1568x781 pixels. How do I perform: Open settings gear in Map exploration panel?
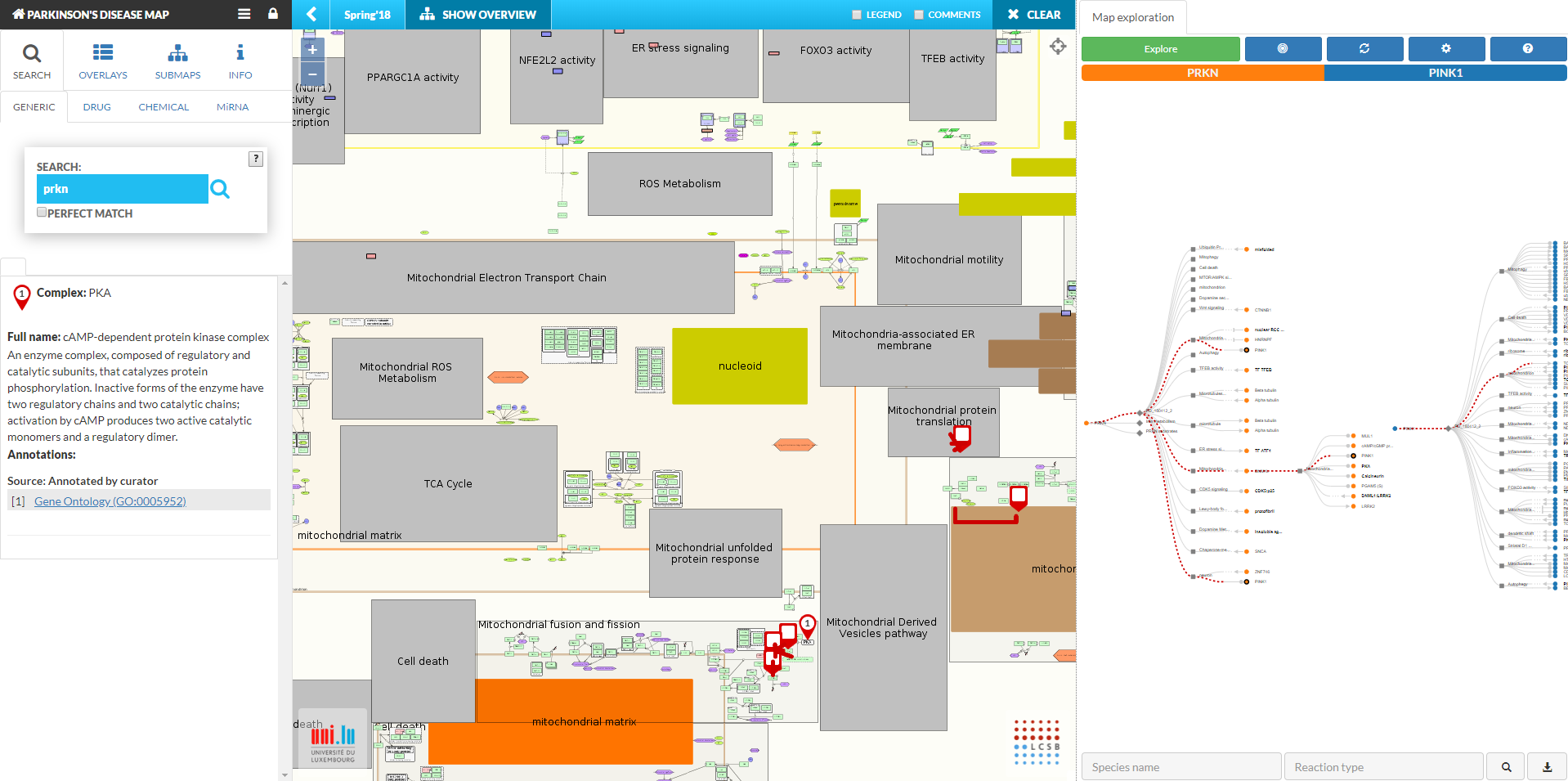pos(1446,49)
